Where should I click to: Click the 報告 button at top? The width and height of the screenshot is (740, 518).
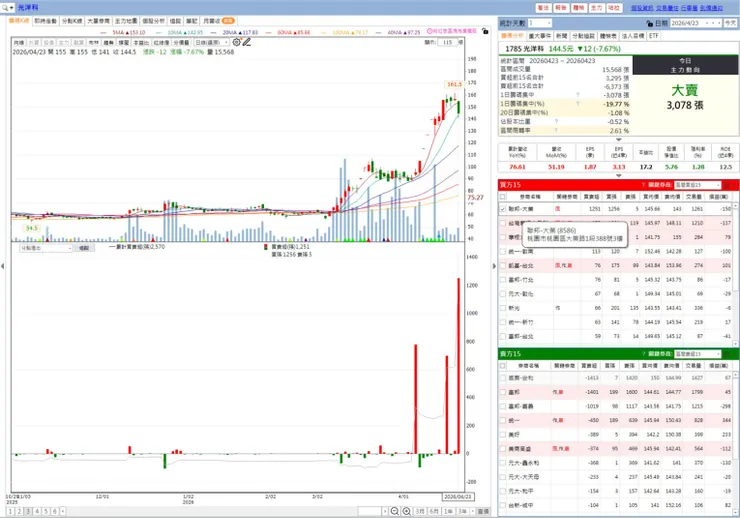[561, 8]
